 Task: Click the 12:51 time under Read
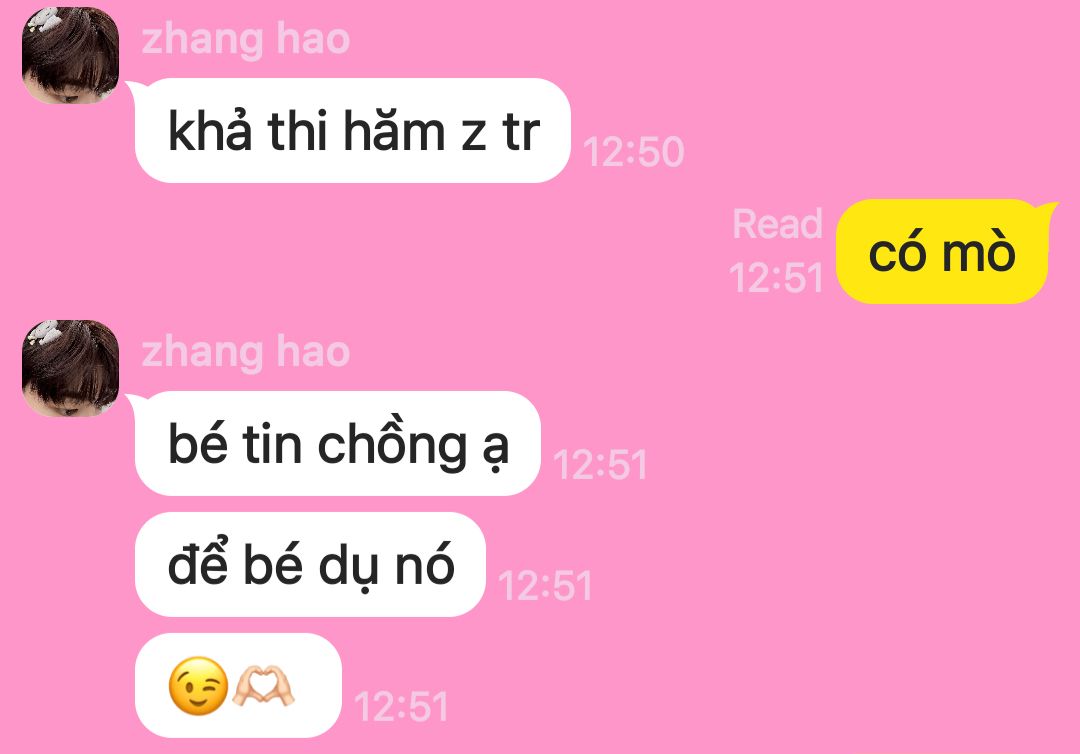click(776, 278)
